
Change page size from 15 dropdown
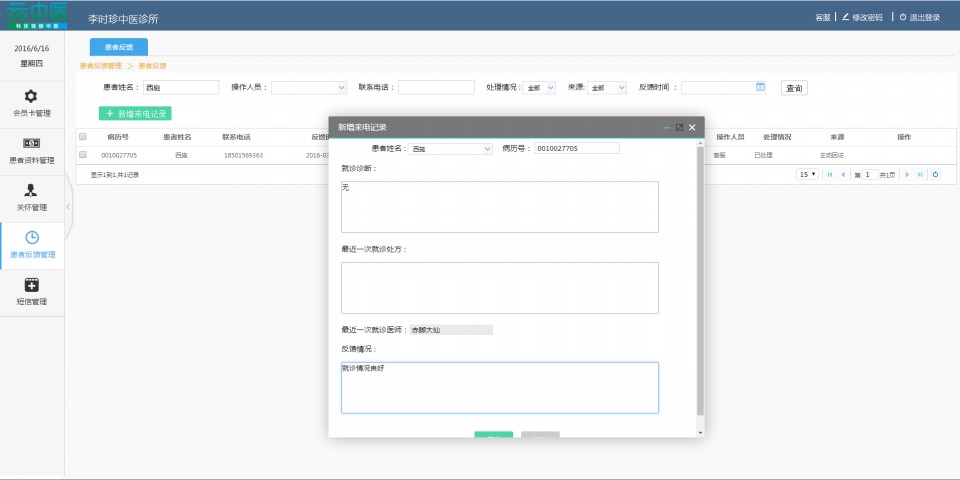[x=807, y=174]
